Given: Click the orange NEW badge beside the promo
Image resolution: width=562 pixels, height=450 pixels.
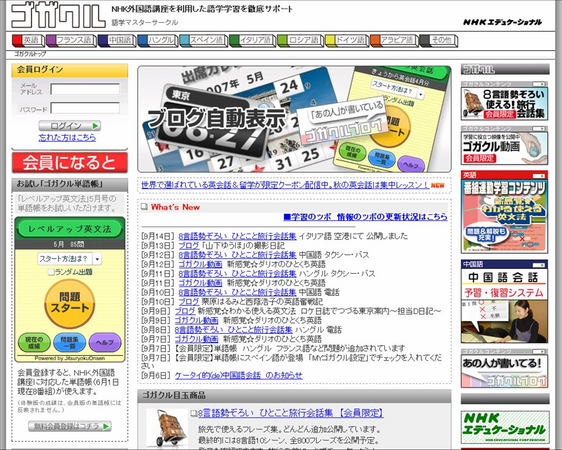Looking at the screenshot, I should tap(437, 186).
